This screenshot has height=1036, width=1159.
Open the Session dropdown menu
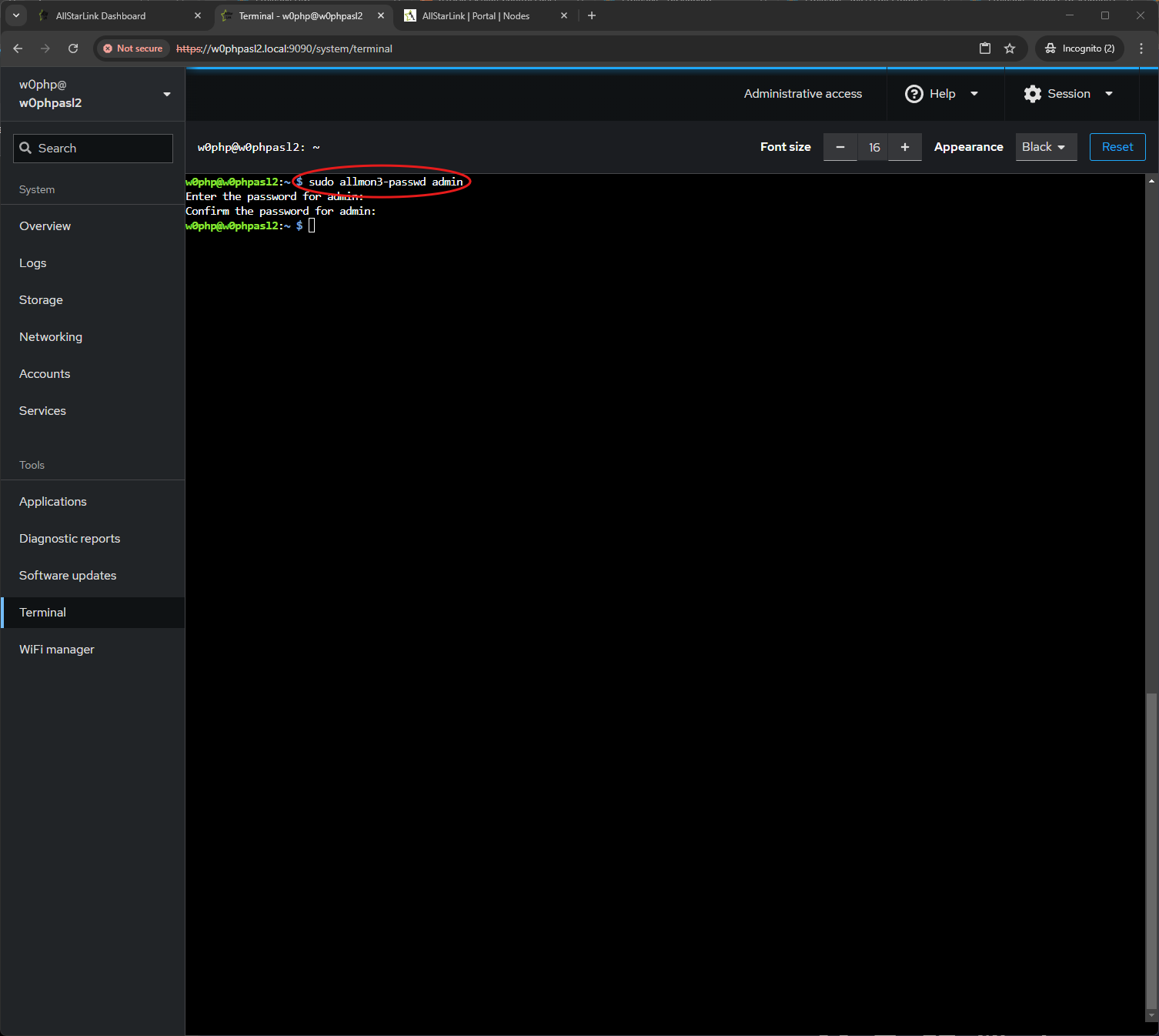(1068, 94)
